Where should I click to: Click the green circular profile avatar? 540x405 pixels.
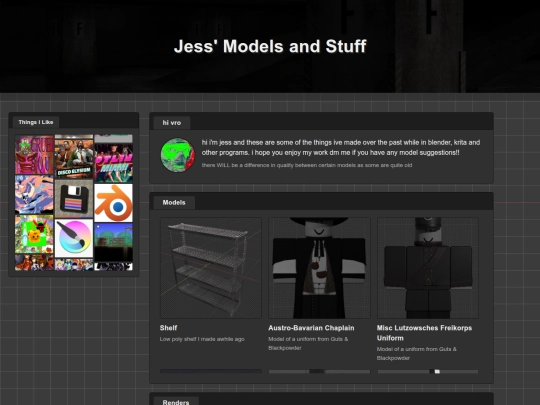point(178,155)
